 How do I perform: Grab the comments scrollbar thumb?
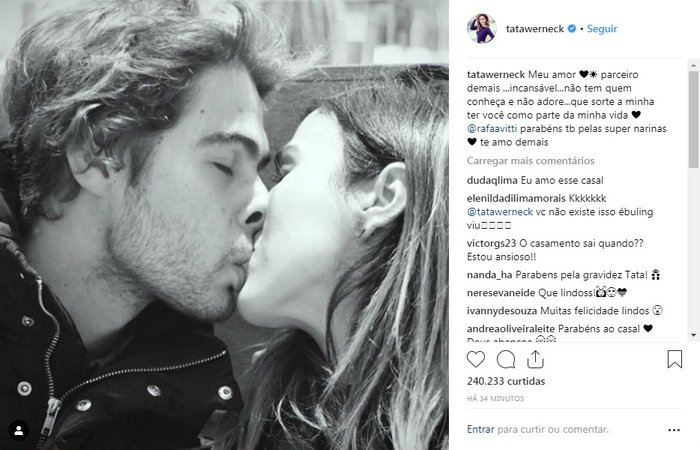click(693, 119)
